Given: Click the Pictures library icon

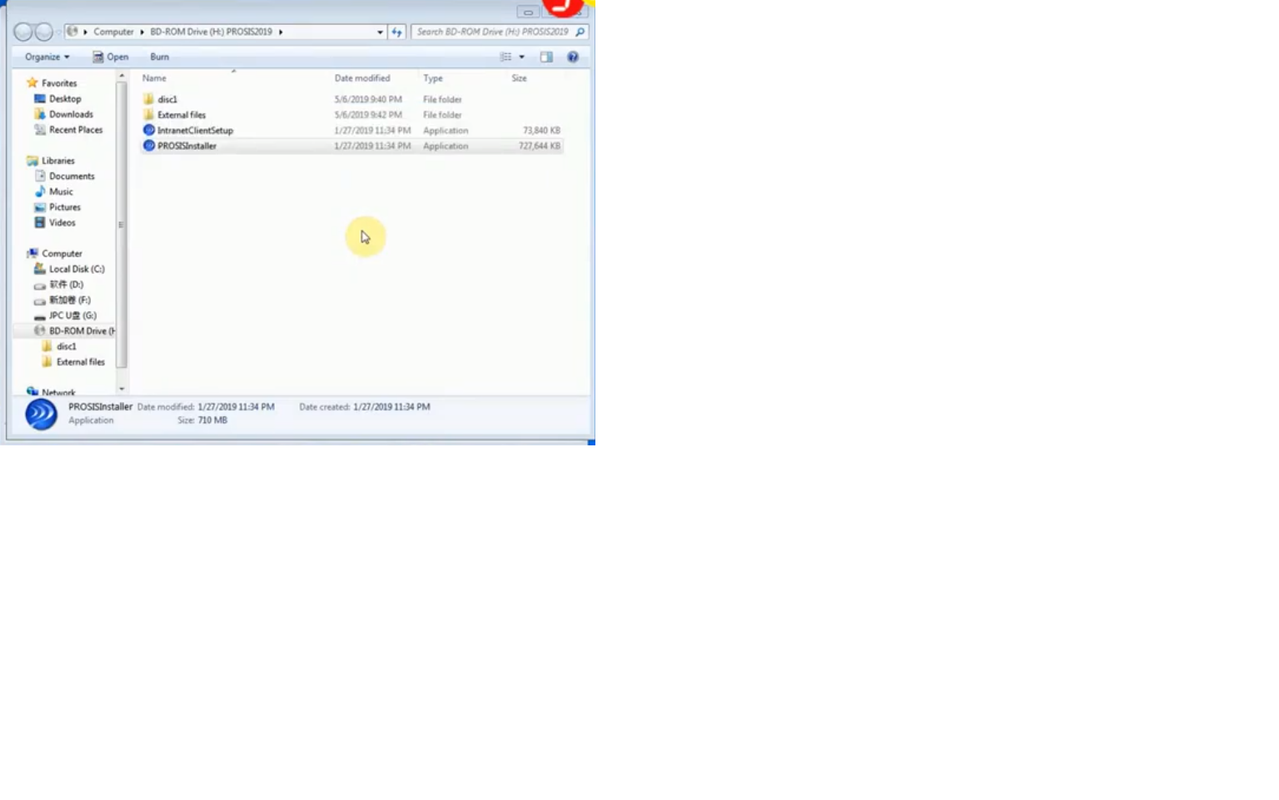Looking at the screenshot, I should (40, 207).
